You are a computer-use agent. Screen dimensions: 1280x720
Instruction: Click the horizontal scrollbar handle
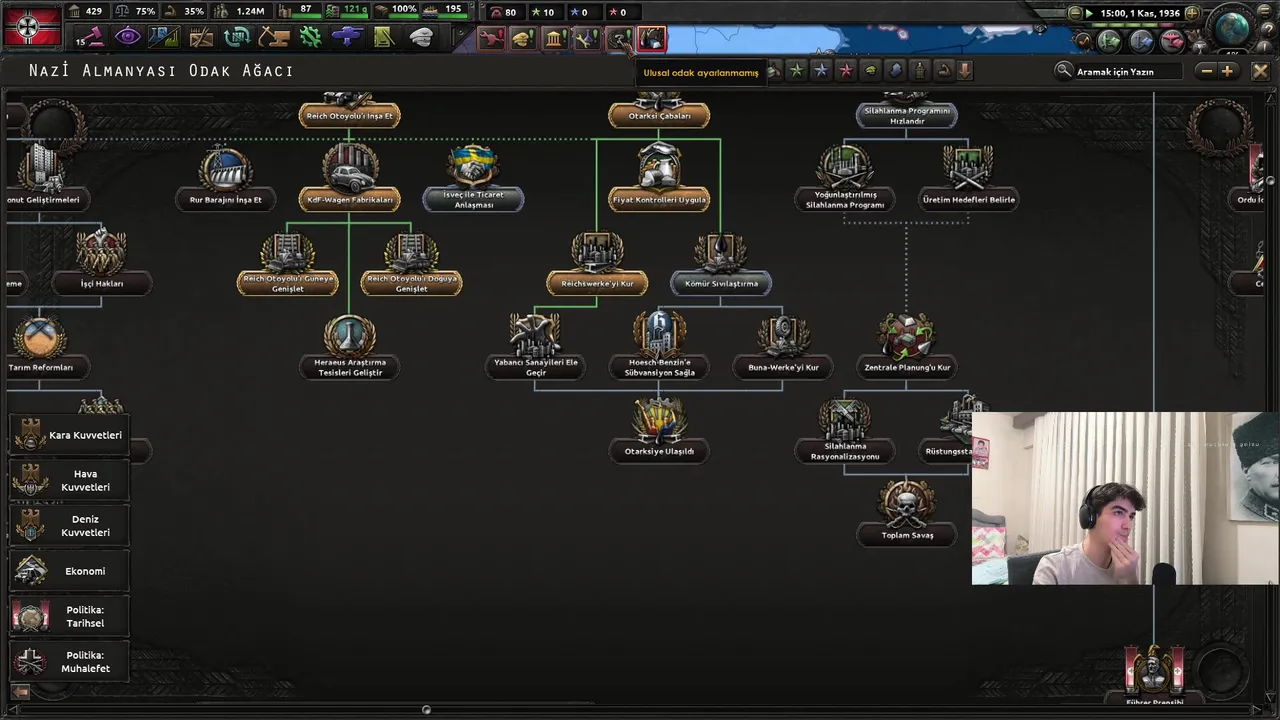(426, 710)
